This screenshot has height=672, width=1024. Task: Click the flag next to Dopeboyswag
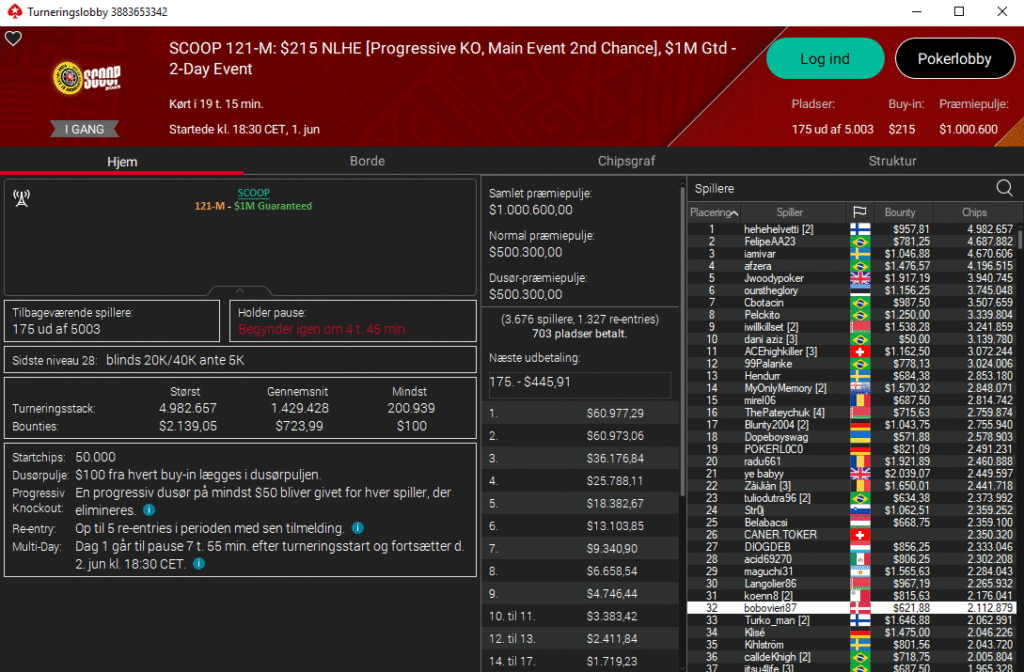click(859, 437)
